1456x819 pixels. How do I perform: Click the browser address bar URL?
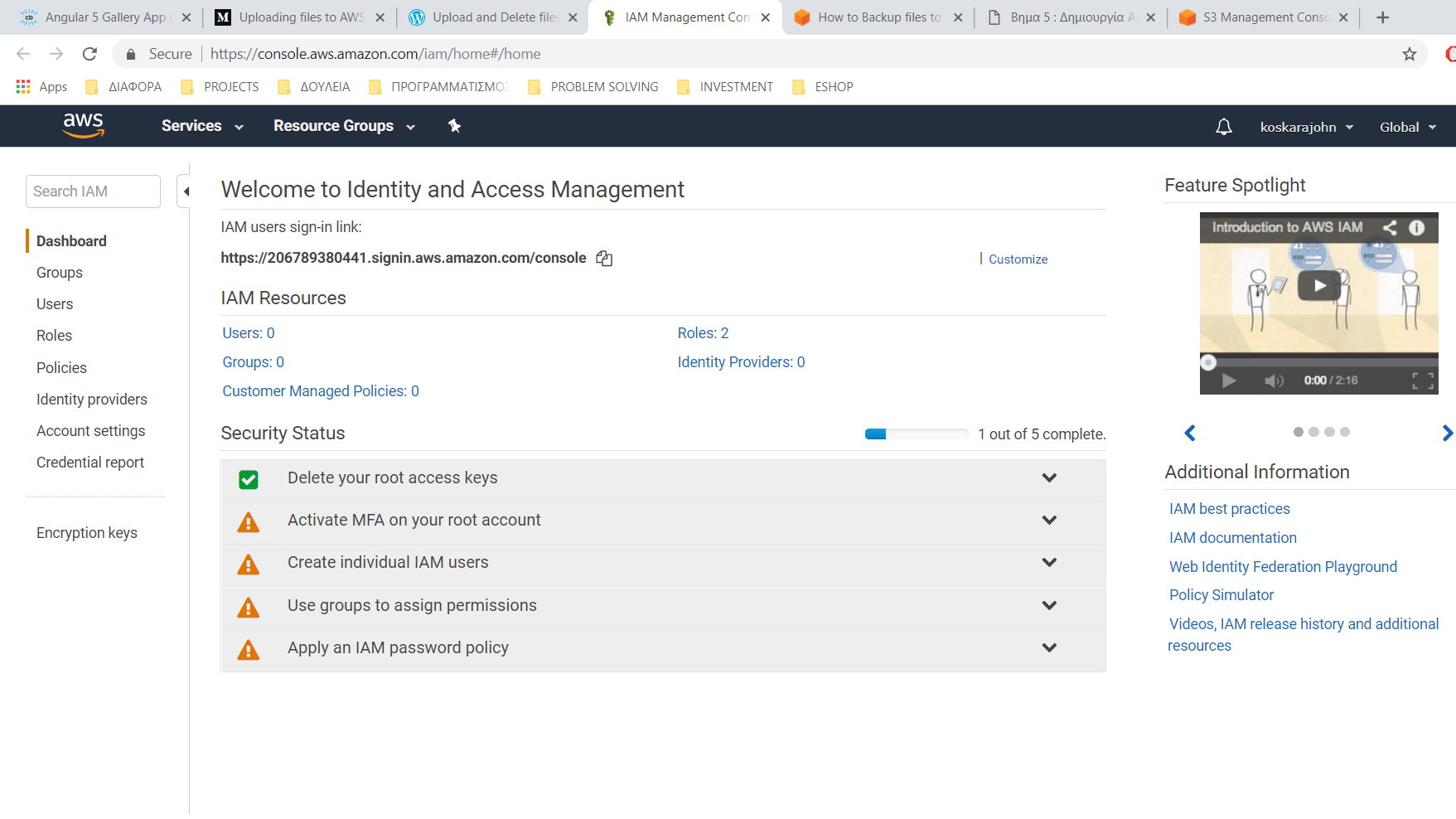point(375,54)
